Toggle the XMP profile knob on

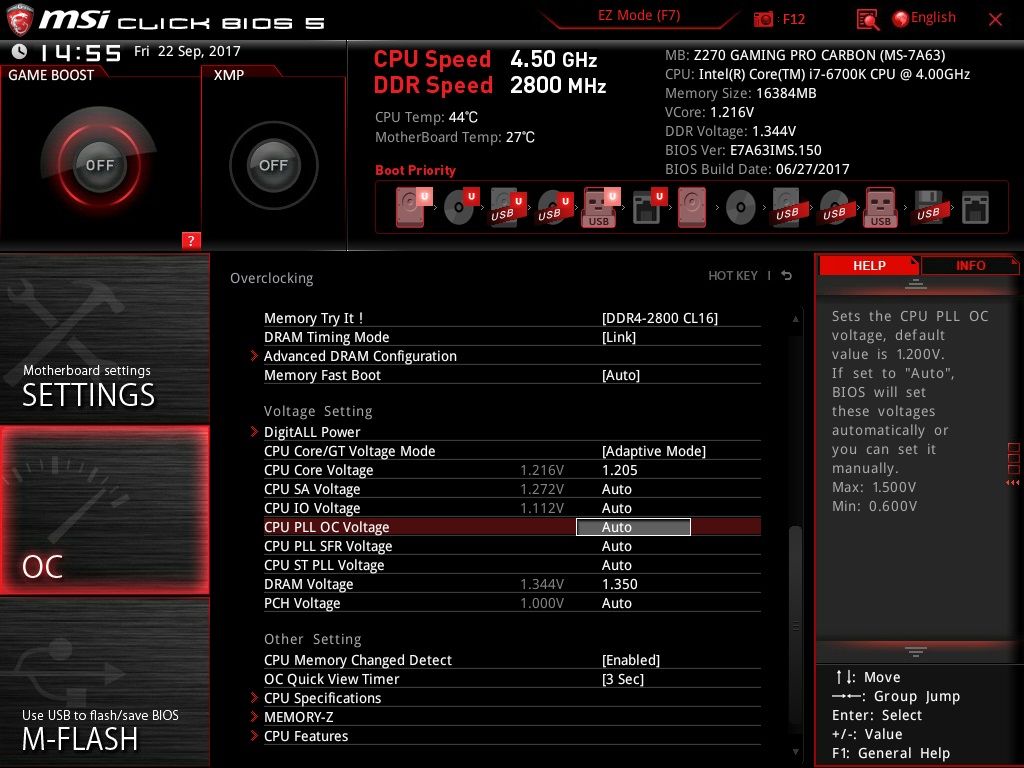(x=273, y=165)
